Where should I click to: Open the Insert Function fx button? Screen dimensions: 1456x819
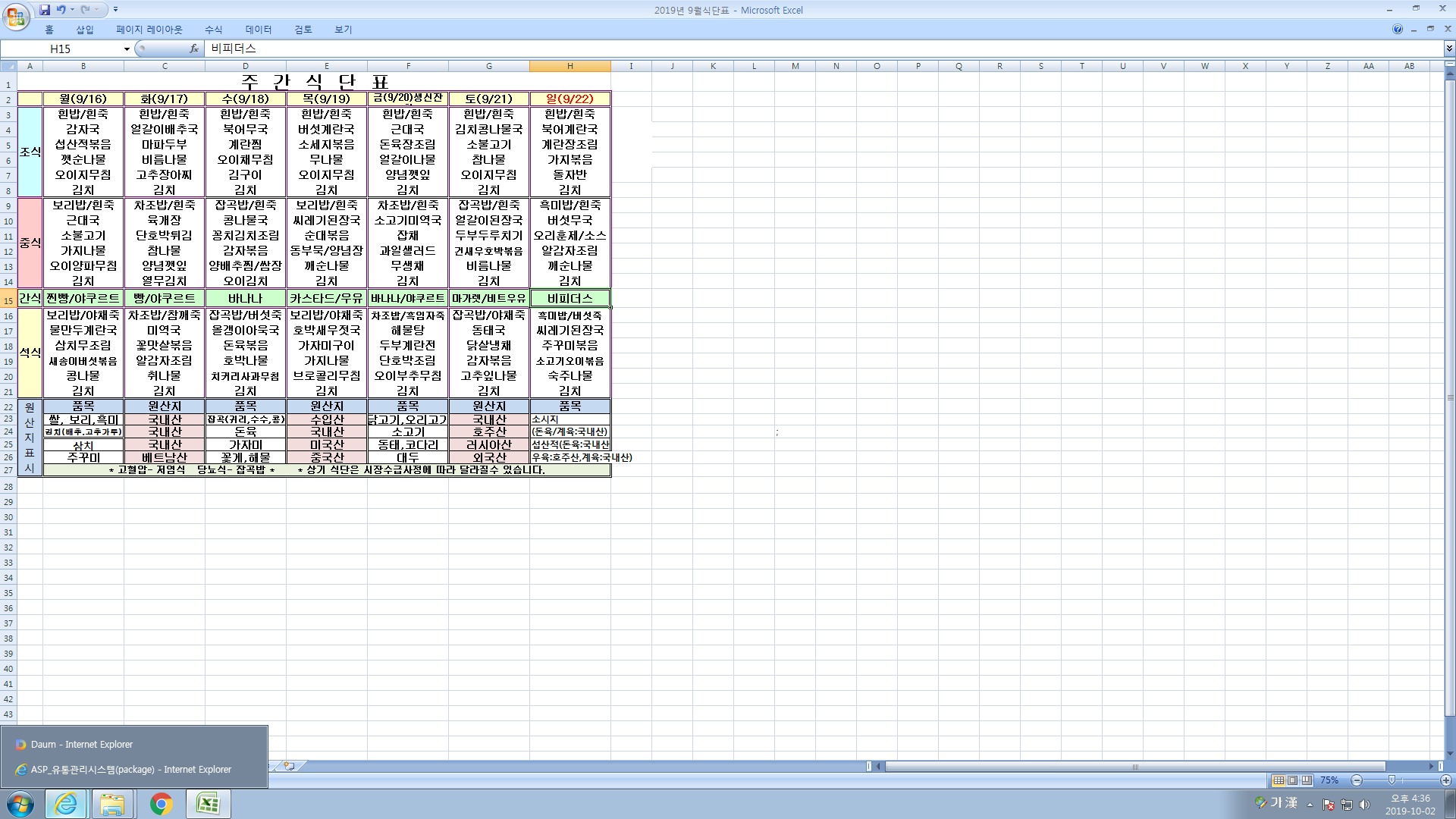(194, 49)
